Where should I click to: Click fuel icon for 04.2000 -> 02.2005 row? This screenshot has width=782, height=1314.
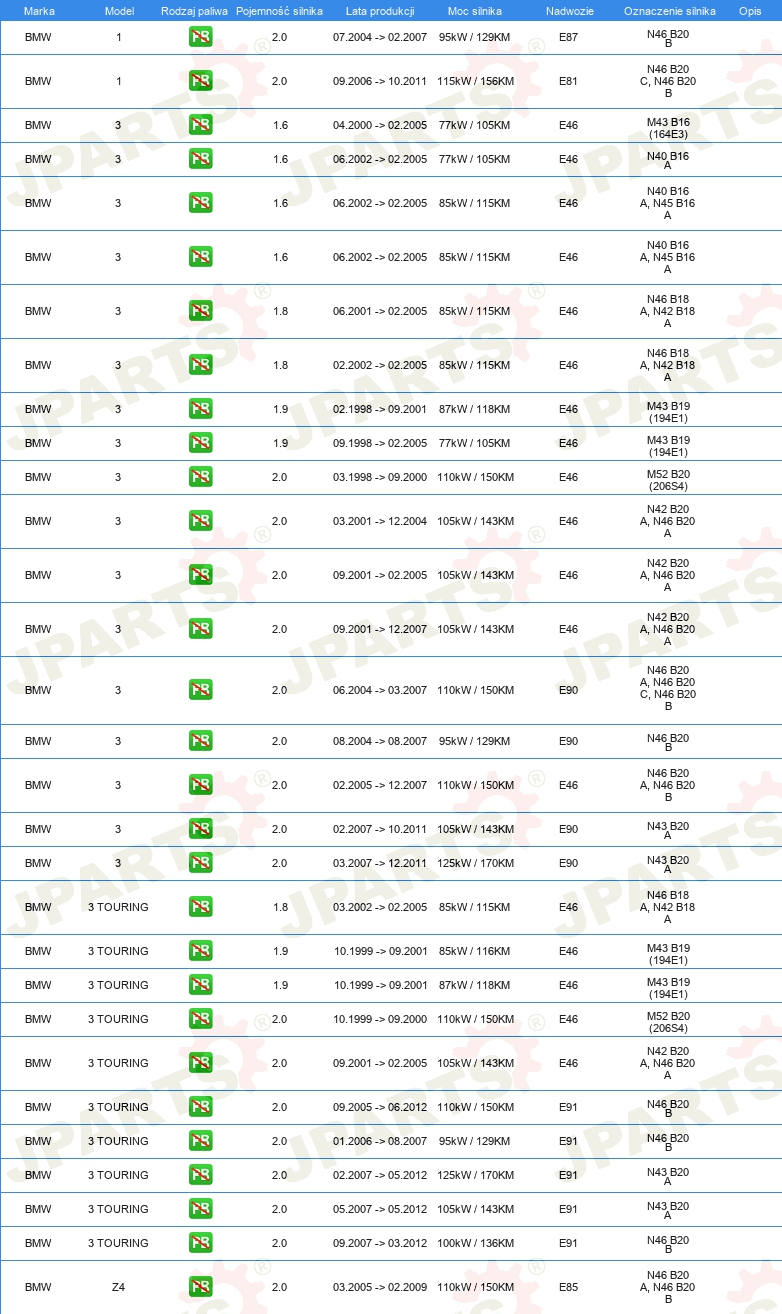[200, 125]
